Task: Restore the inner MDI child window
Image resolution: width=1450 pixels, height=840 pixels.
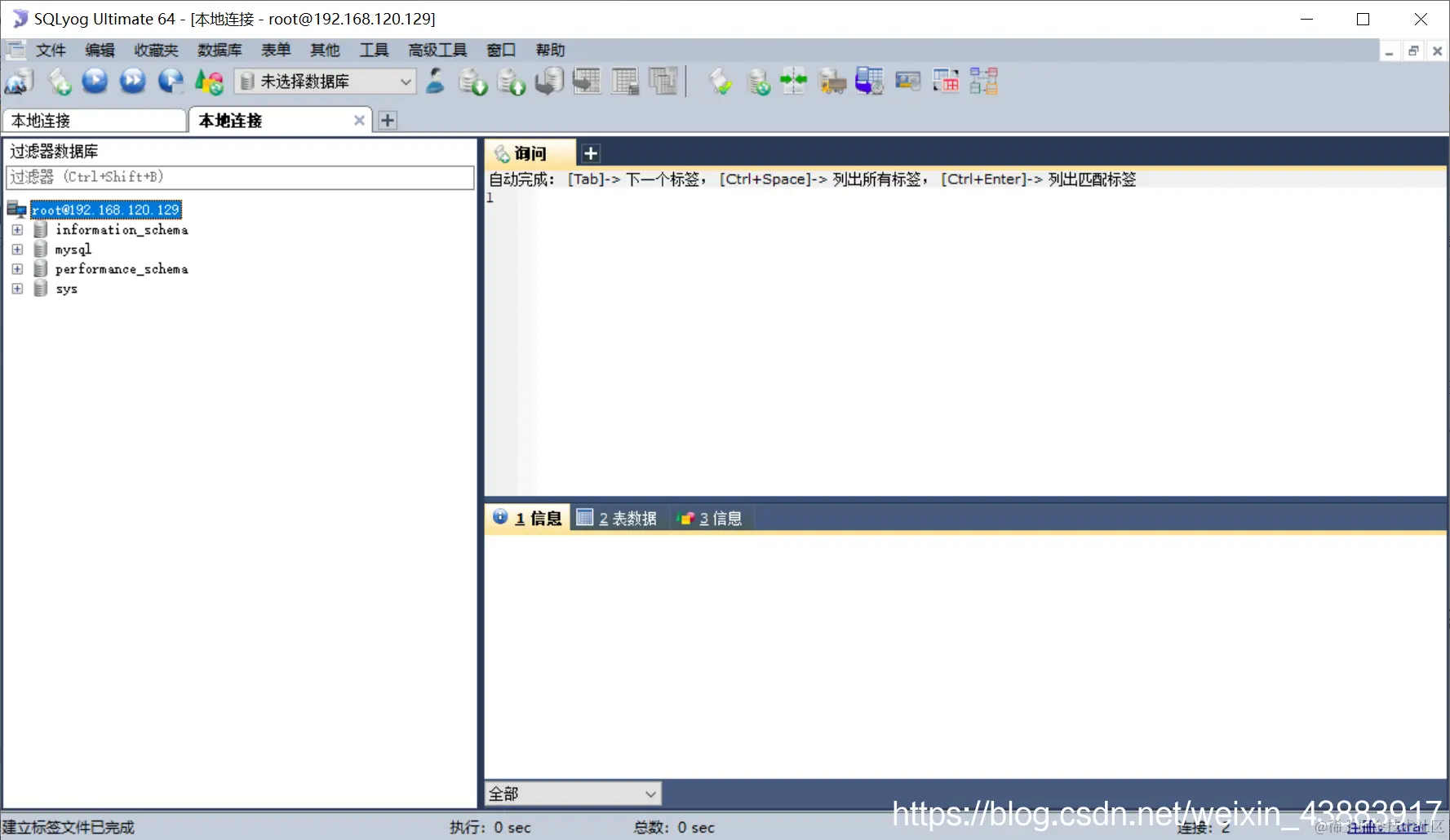Action: [x=1413, y=51]
